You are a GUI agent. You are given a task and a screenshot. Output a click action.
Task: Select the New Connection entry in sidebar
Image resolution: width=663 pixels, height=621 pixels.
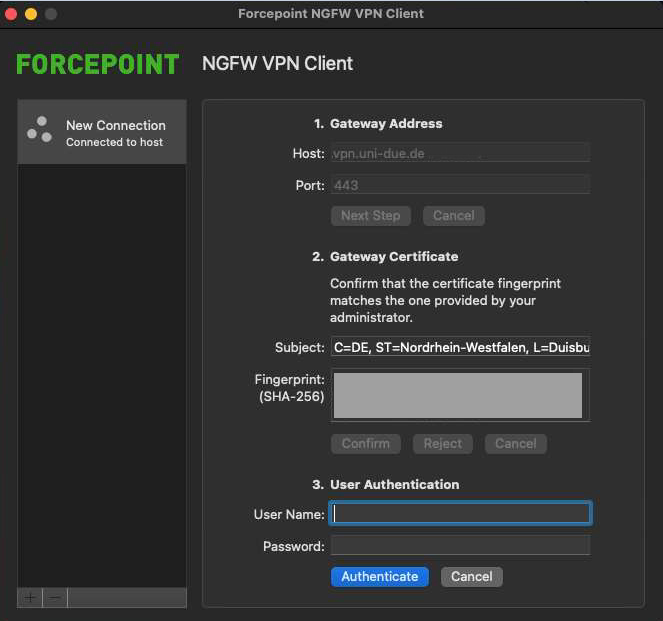[x=102, y=132]
